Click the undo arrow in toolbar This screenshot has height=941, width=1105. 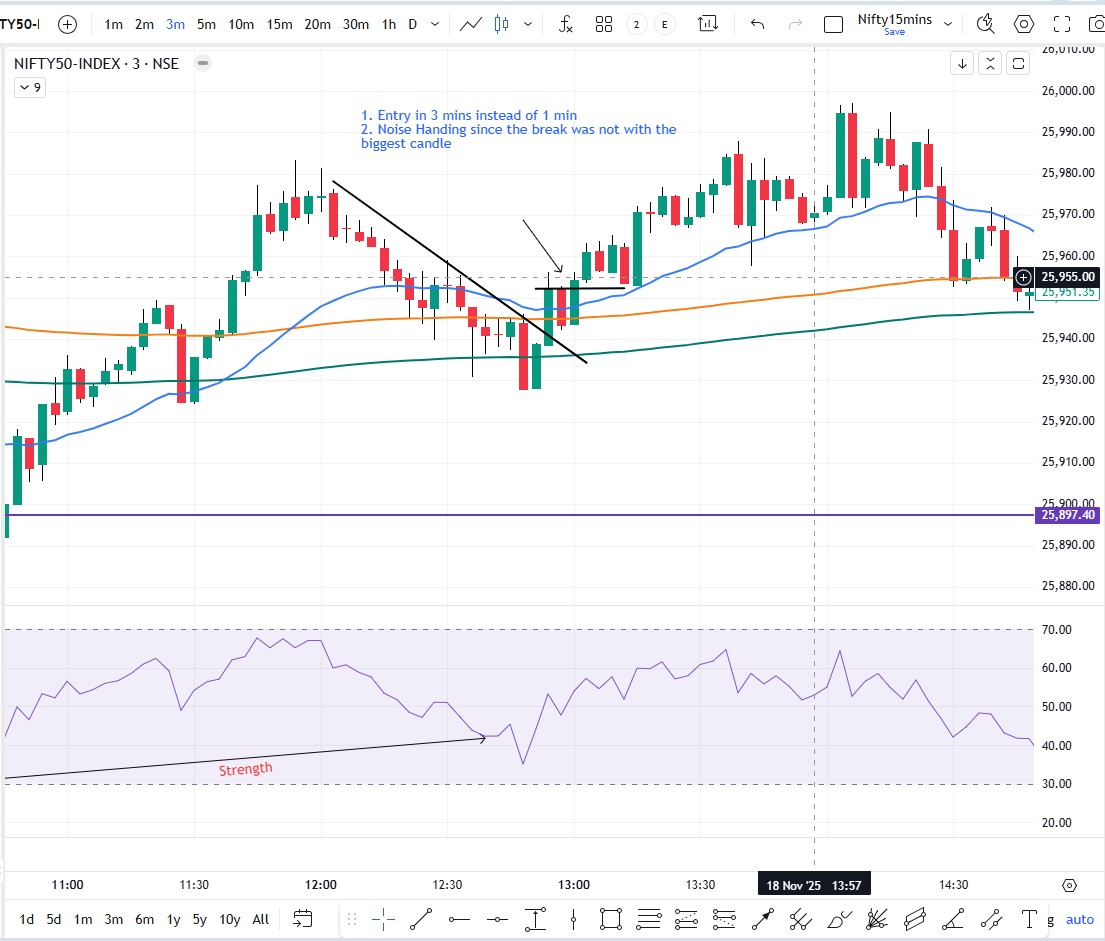tap(757, 24)
